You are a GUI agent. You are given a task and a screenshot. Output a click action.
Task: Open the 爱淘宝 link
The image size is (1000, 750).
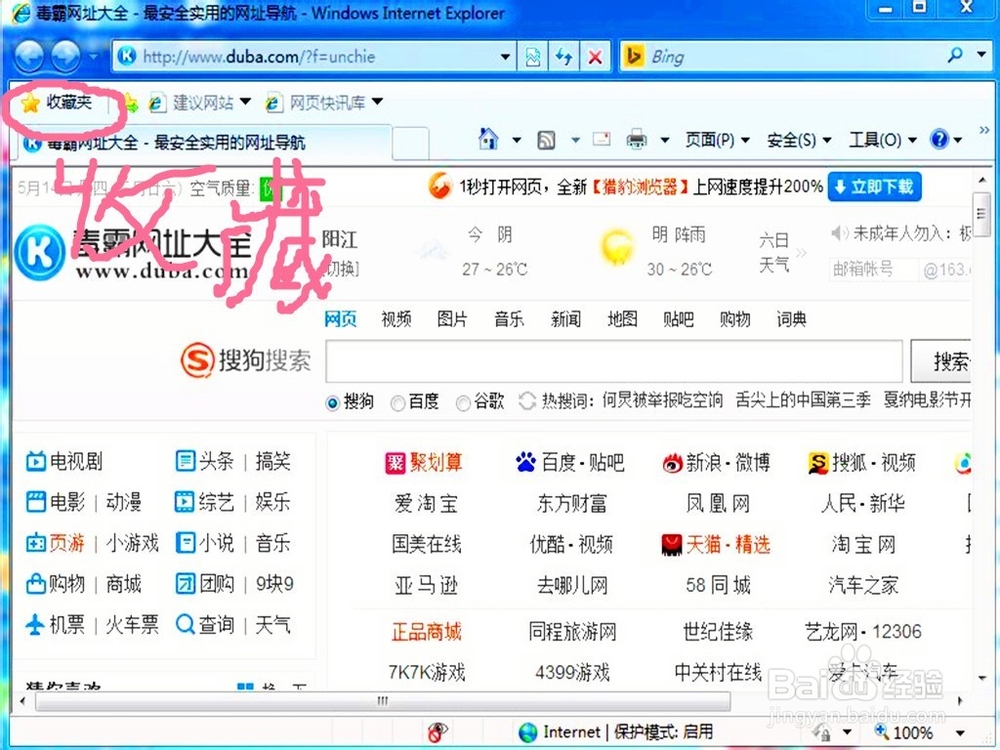pyautogui.click(x=425, y=504)
